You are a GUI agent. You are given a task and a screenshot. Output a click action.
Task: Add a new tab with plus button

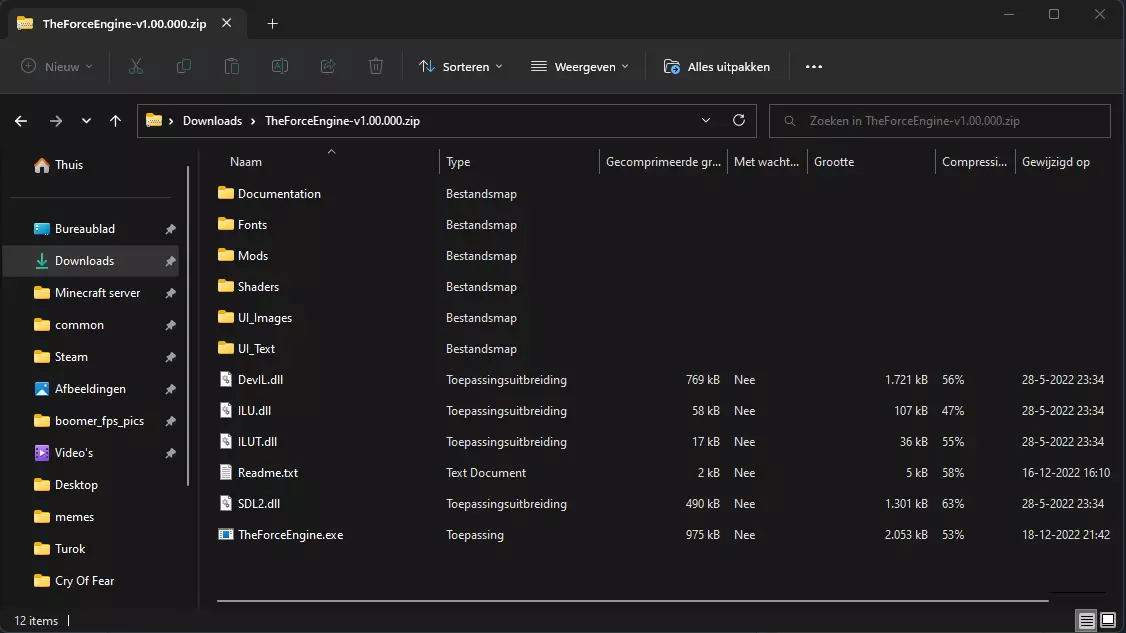pos(273,24)
